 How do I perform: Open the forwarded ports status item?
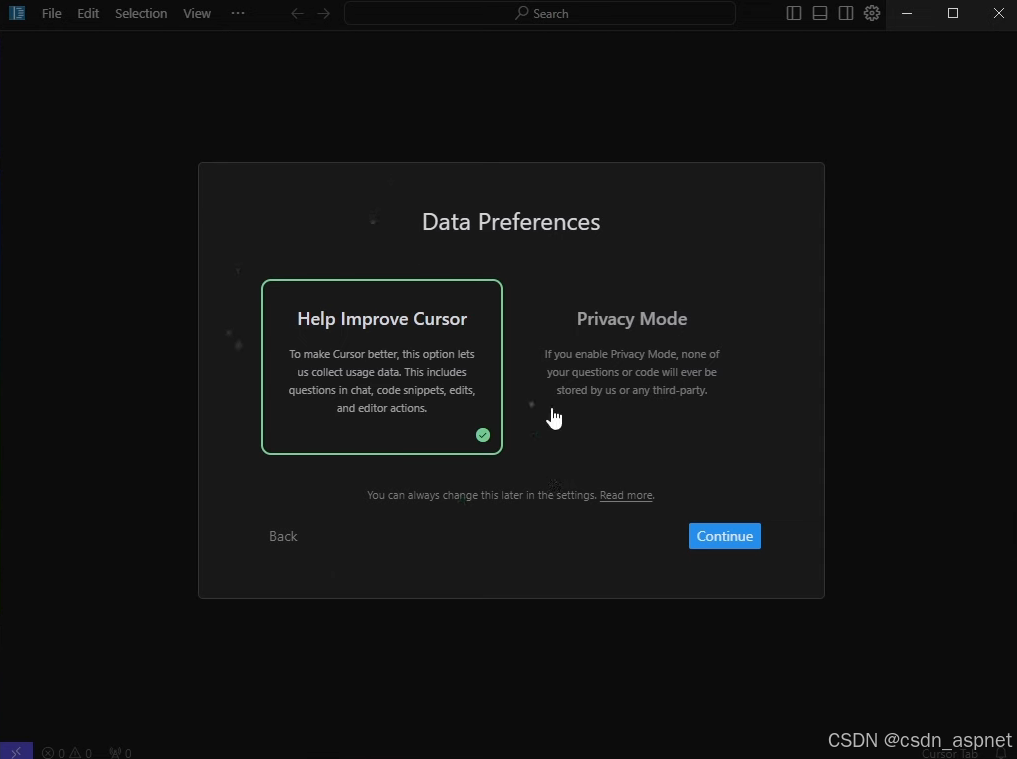(x=121, y=753)
